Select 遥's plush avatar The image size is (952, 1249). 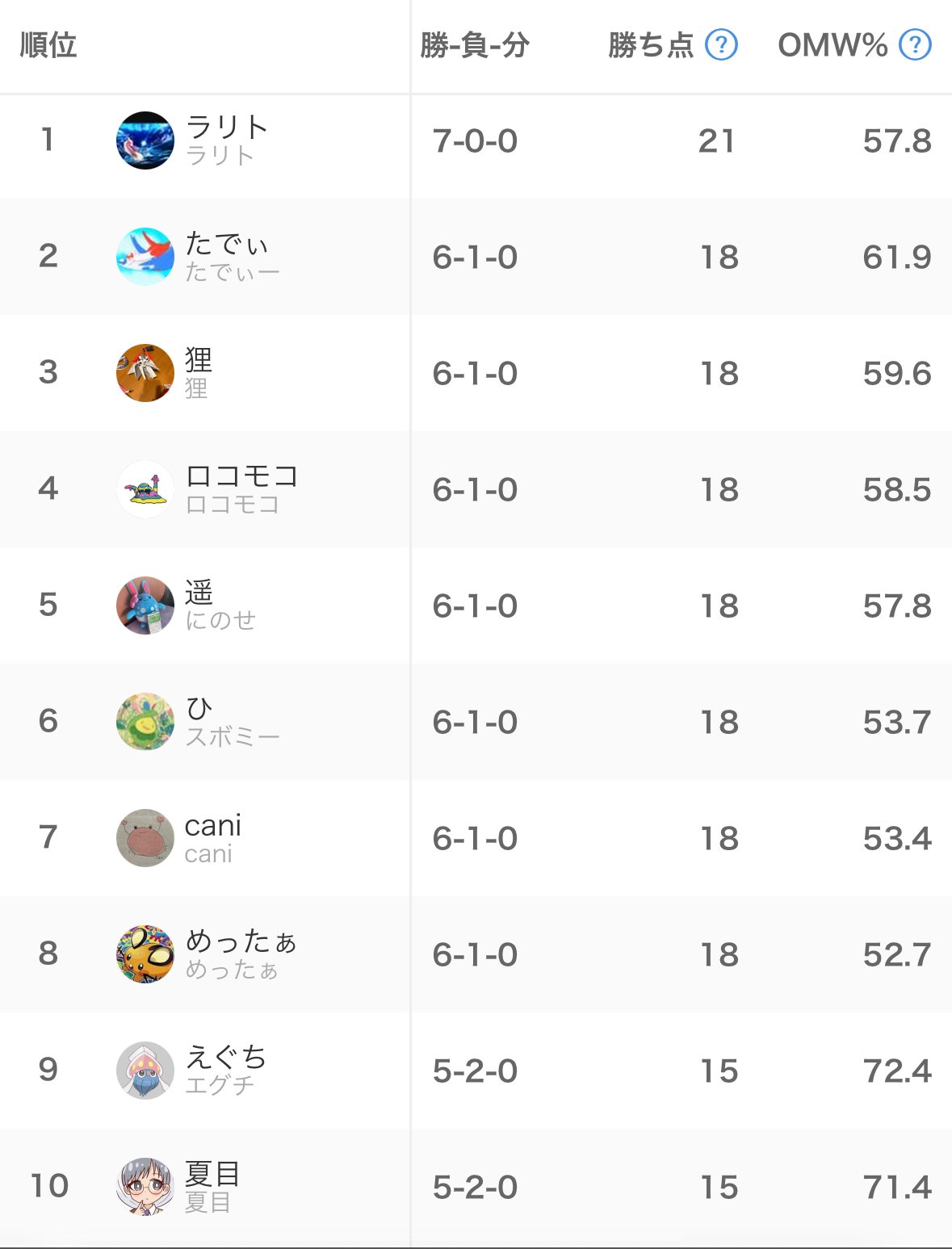point(145,606)
